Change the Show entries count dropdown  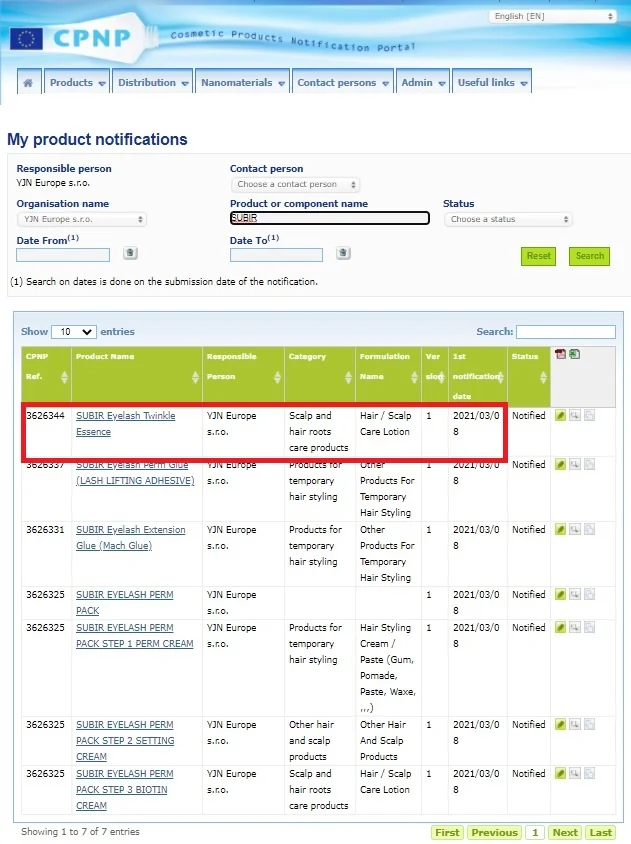tap(74, 332)
